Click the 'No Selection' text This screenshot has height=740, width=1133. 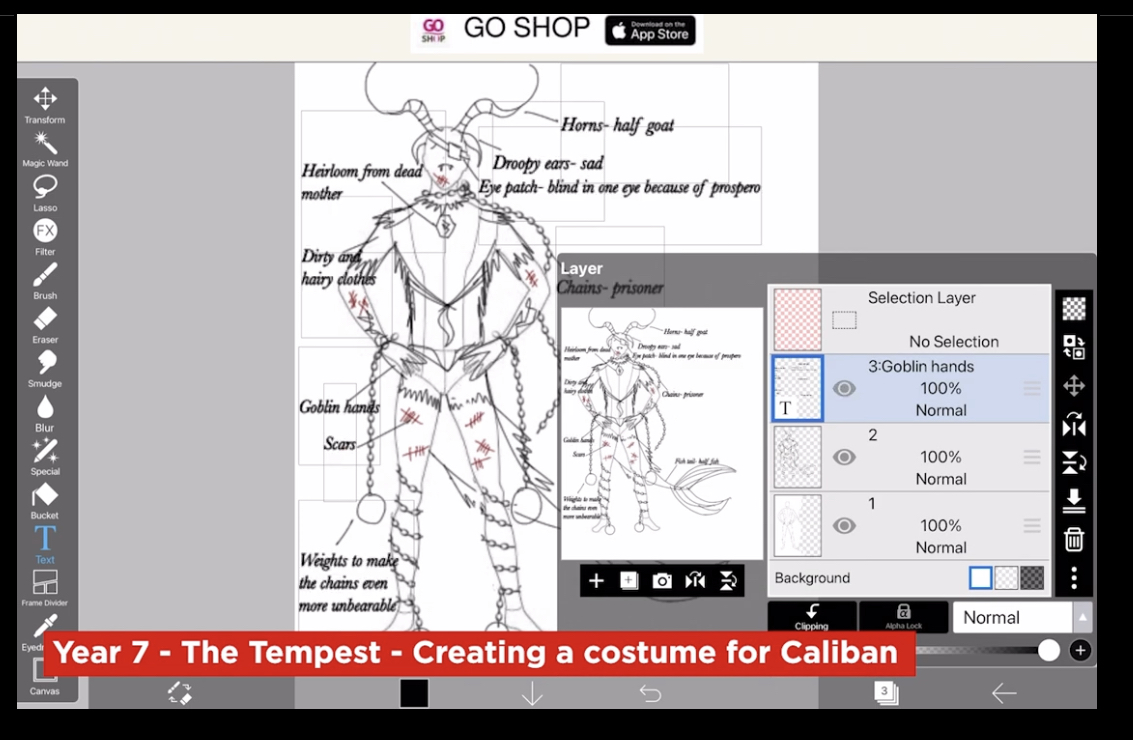(954, 342)
